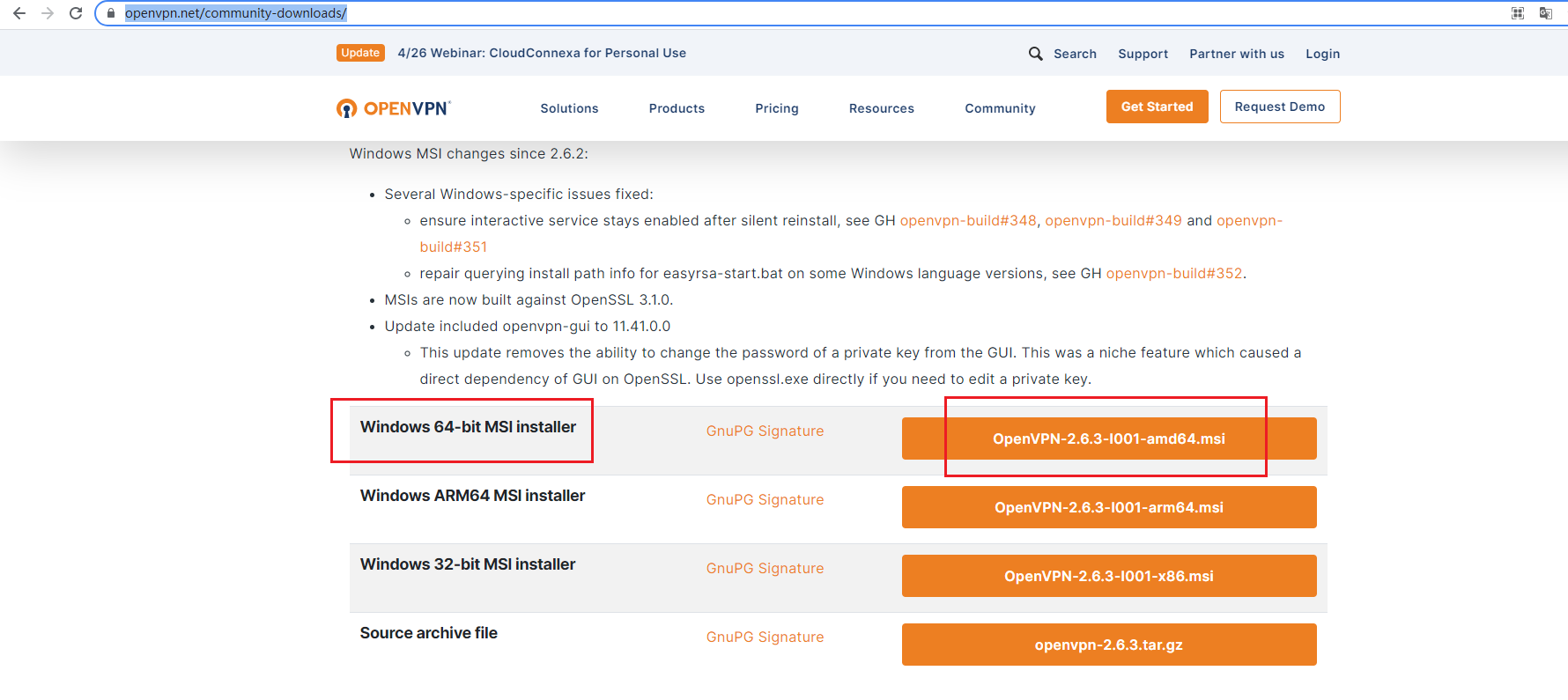Screen dimensions: 1568x700
Task: Click the Request Demo button
Action: (1280, 107)
